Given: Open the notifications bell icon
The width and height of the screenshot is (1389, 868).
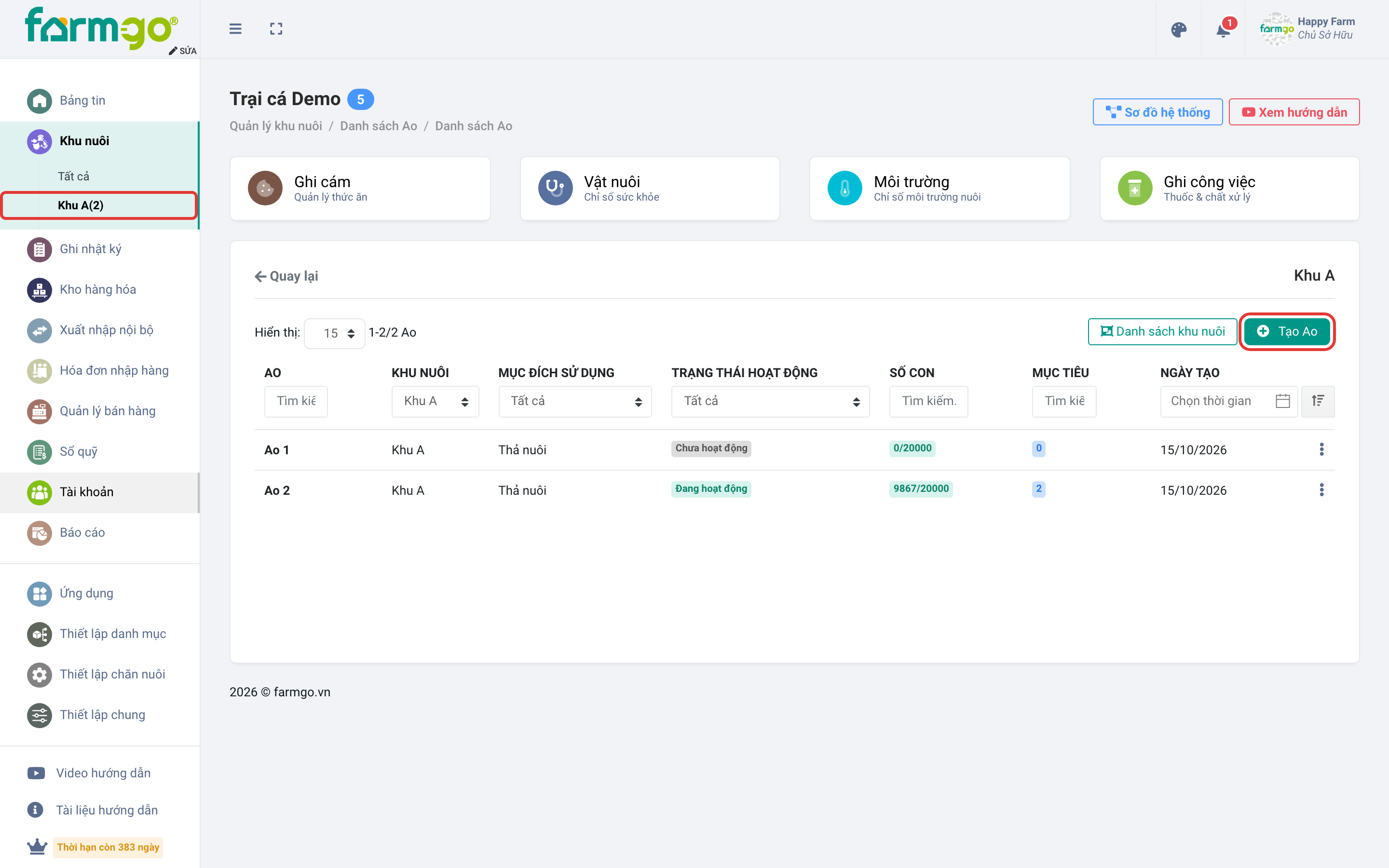Looking at the screenshot, I should click(x=1223, y=30).
